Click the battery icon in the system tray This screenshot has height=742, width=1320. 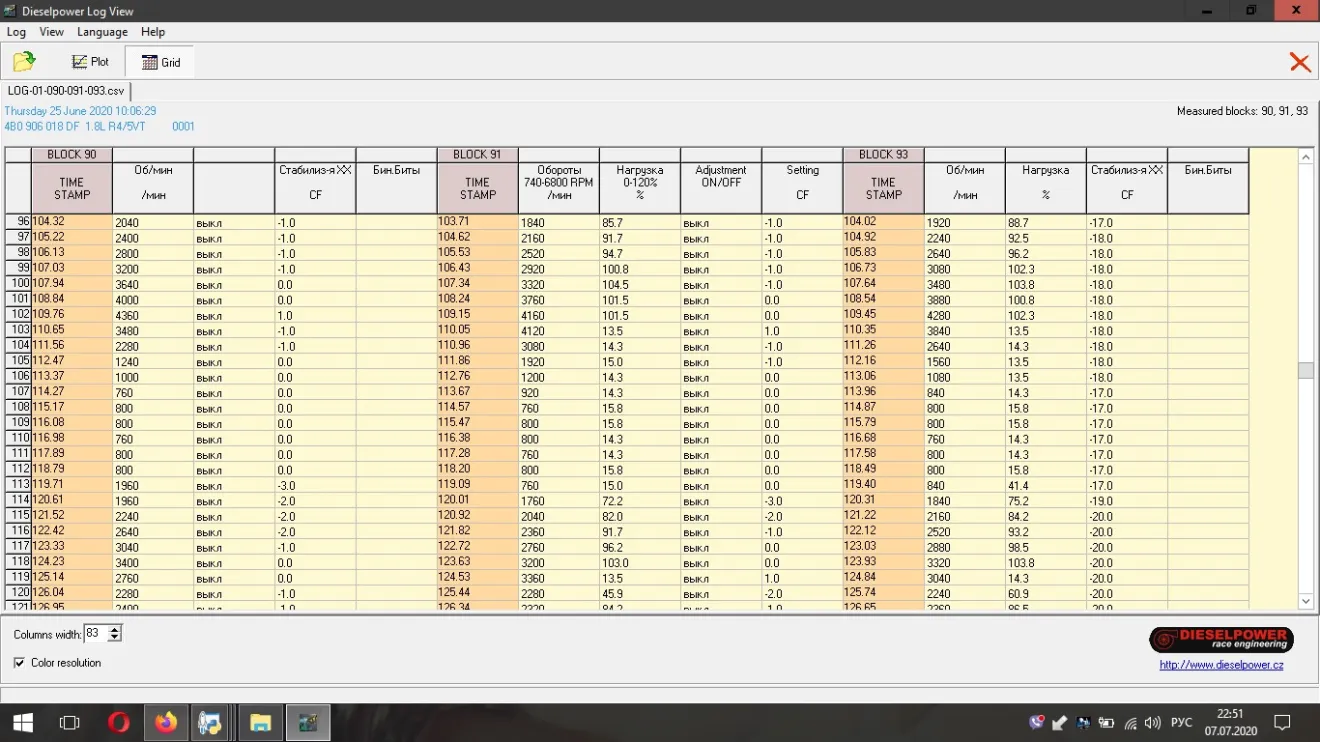pos(1107,722)
